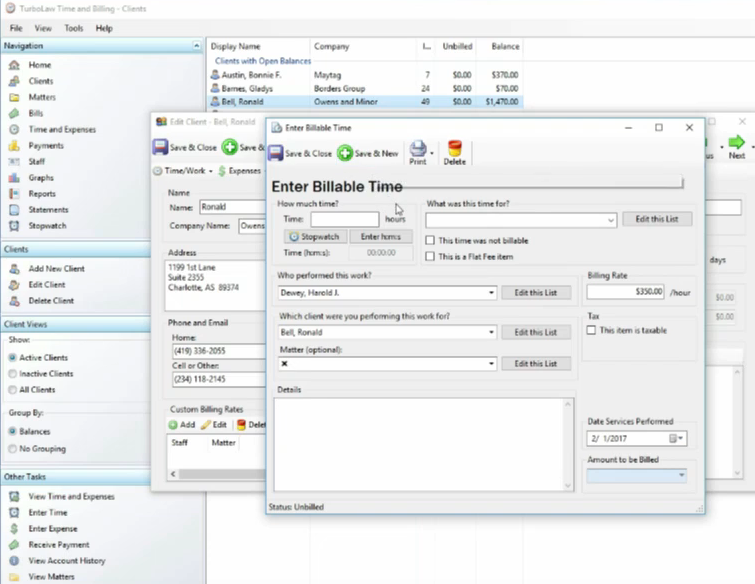This screenshot has width=755, height=584.
Task: Open Matter (optional) dropdown
Action: tap(491, 363)
